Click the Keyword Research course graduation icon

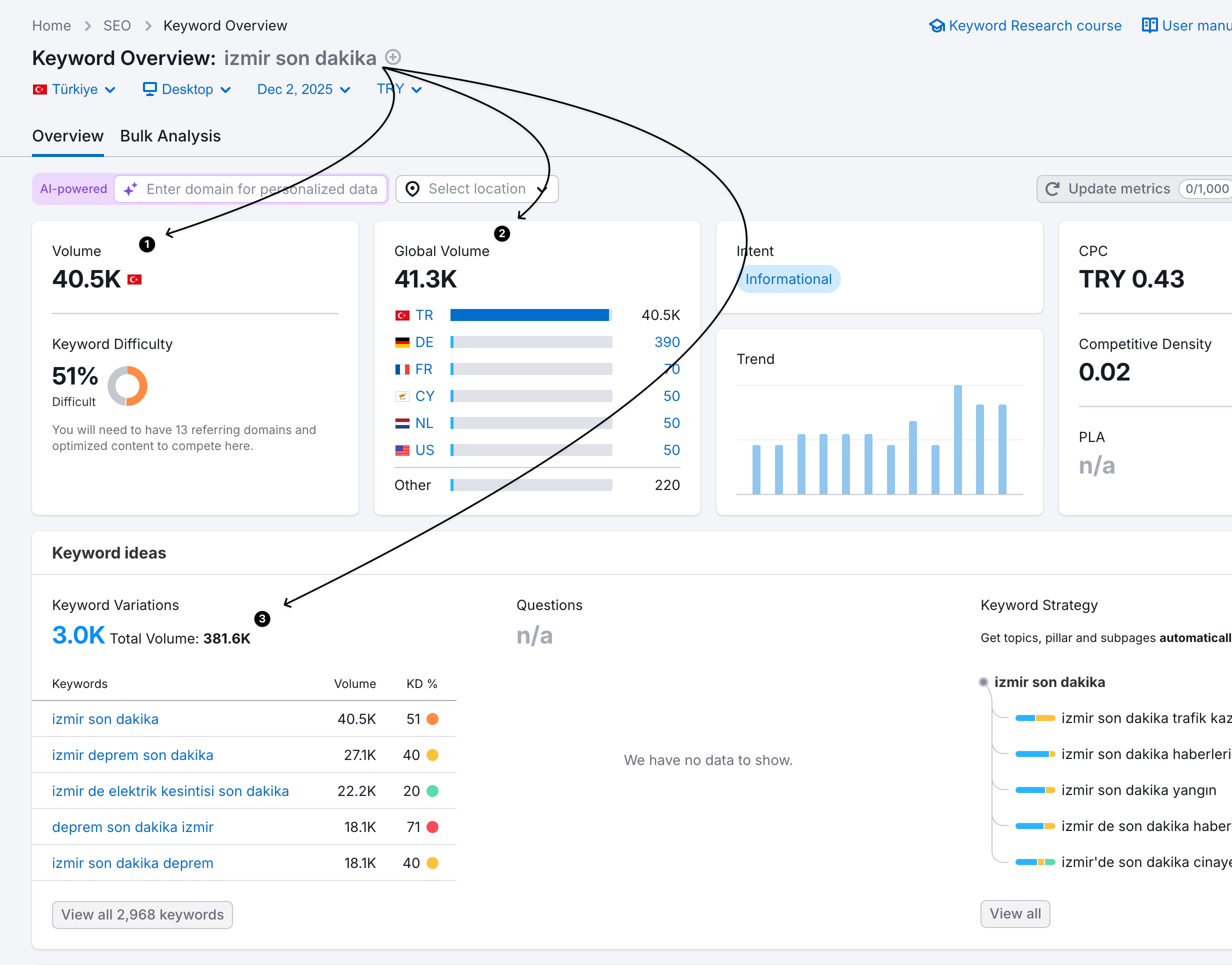[936, 26]
